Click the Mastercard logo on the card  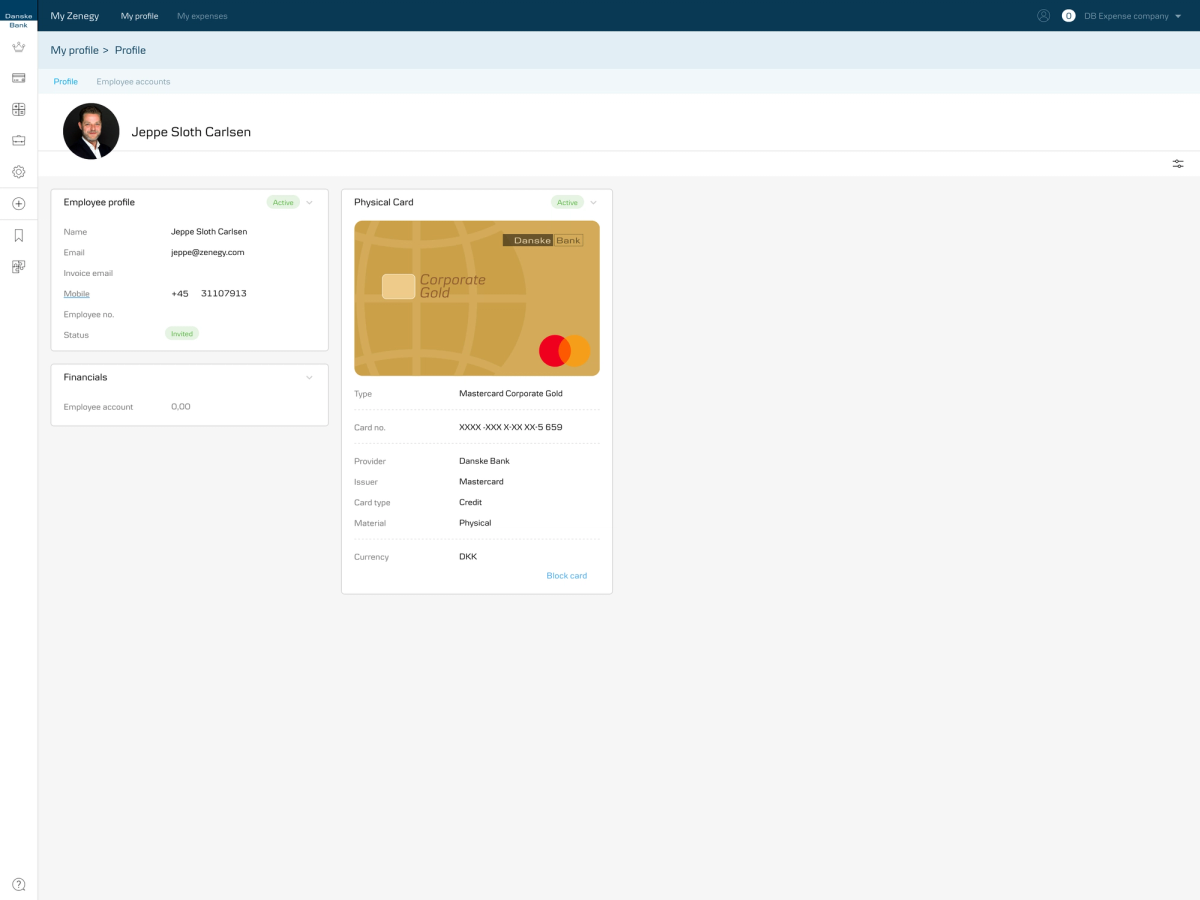pos(565,351)
